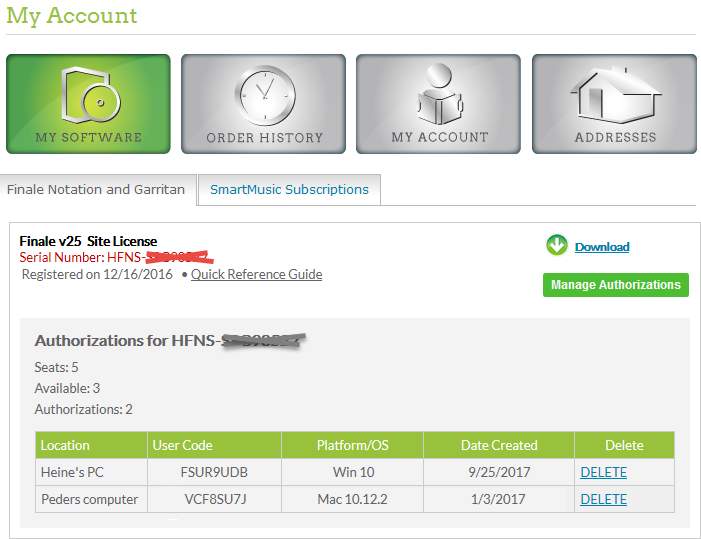Screen dimensions: 701x539
Task: Click the Delete column header
Action: pyautogui.click(x=625, y=445)
